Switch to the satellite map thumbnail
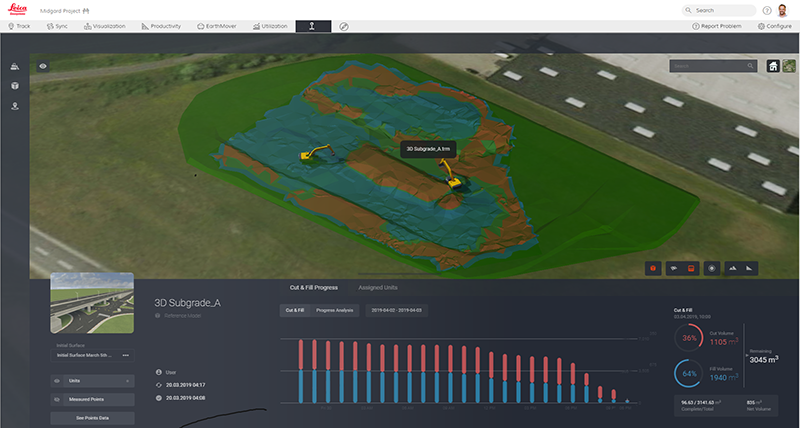This screenshot has height=428, width=800. coord(790,66)
